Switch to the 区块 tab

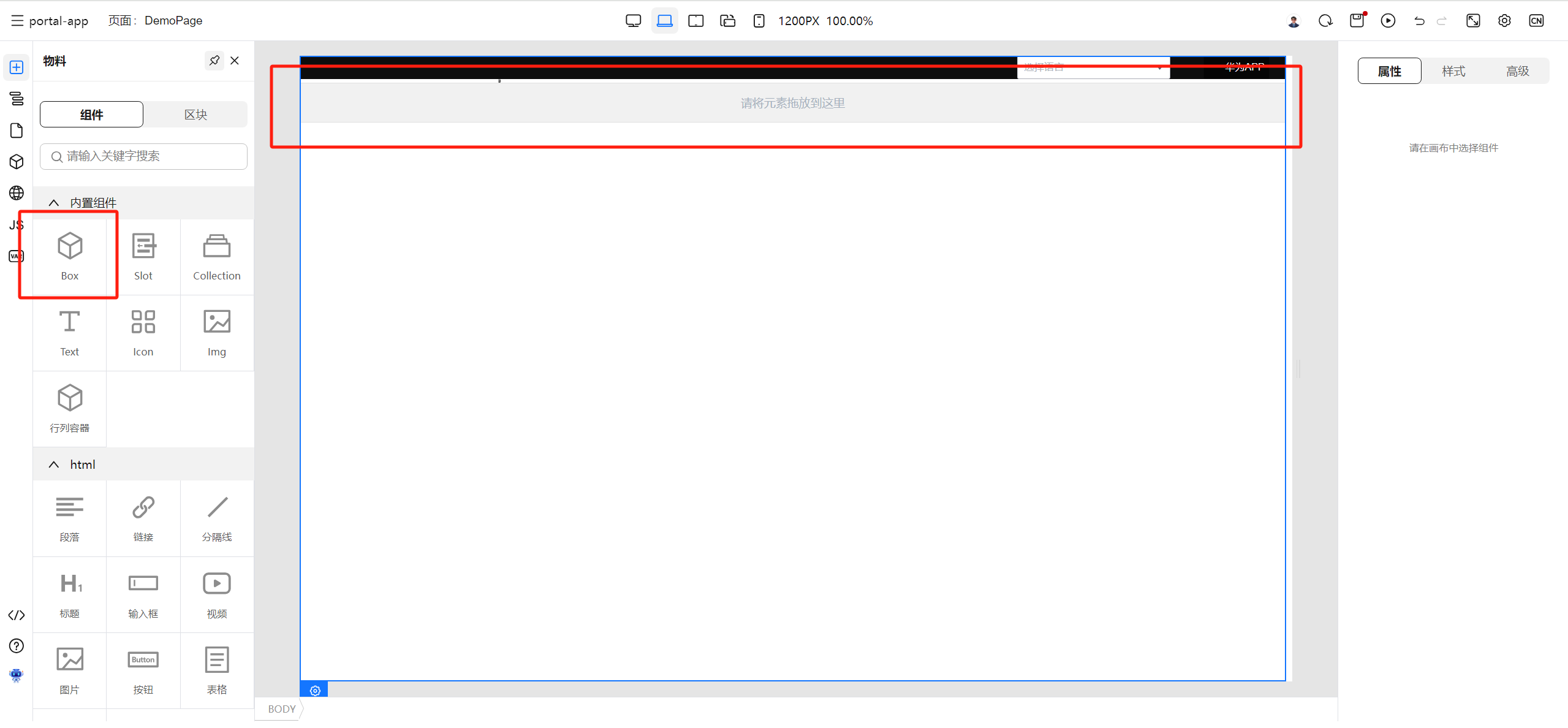195,115
